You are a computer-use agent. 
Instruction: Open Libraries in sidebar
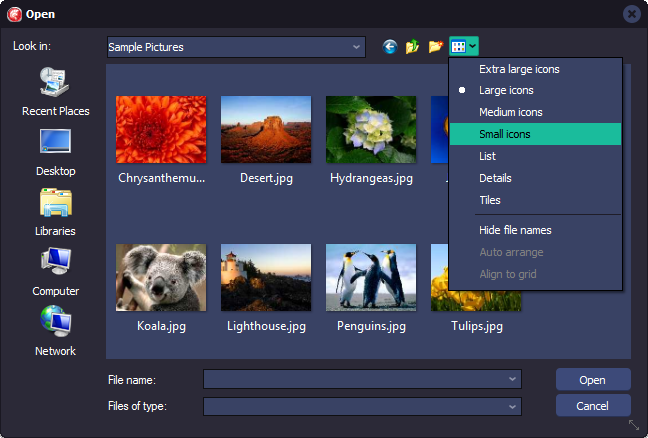point(55,212)
